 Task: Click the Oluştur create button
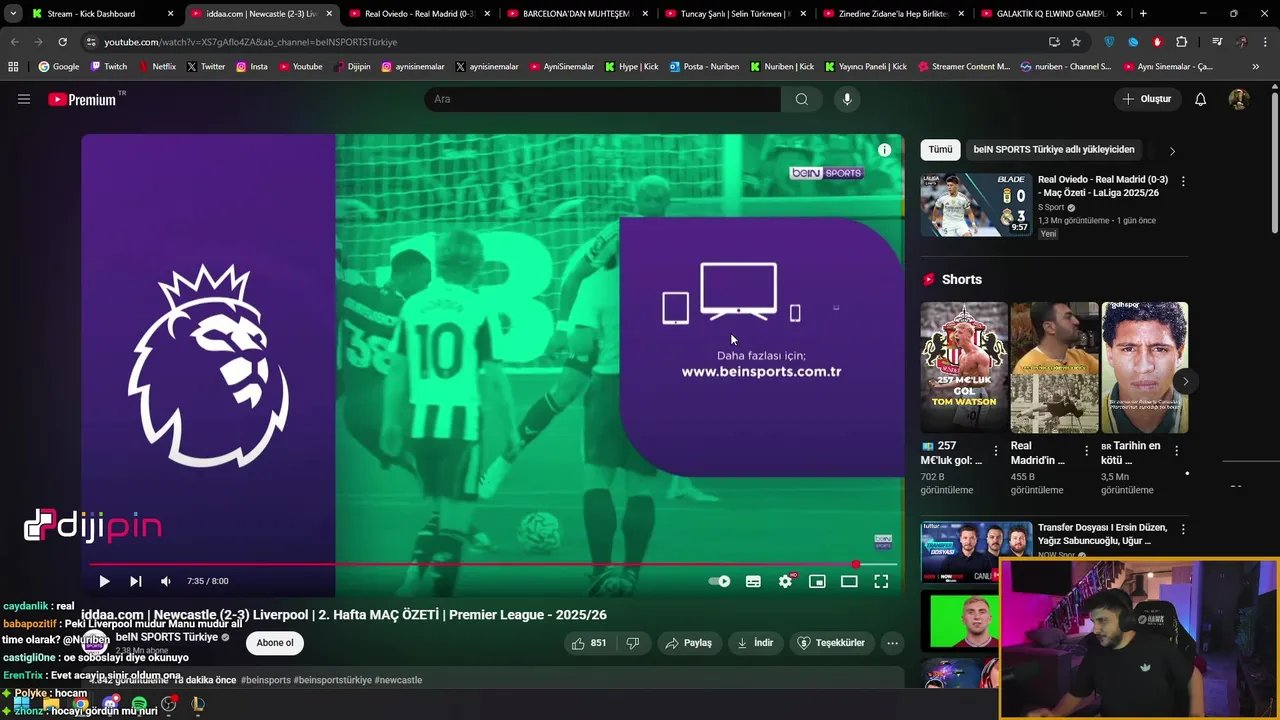1146,99
